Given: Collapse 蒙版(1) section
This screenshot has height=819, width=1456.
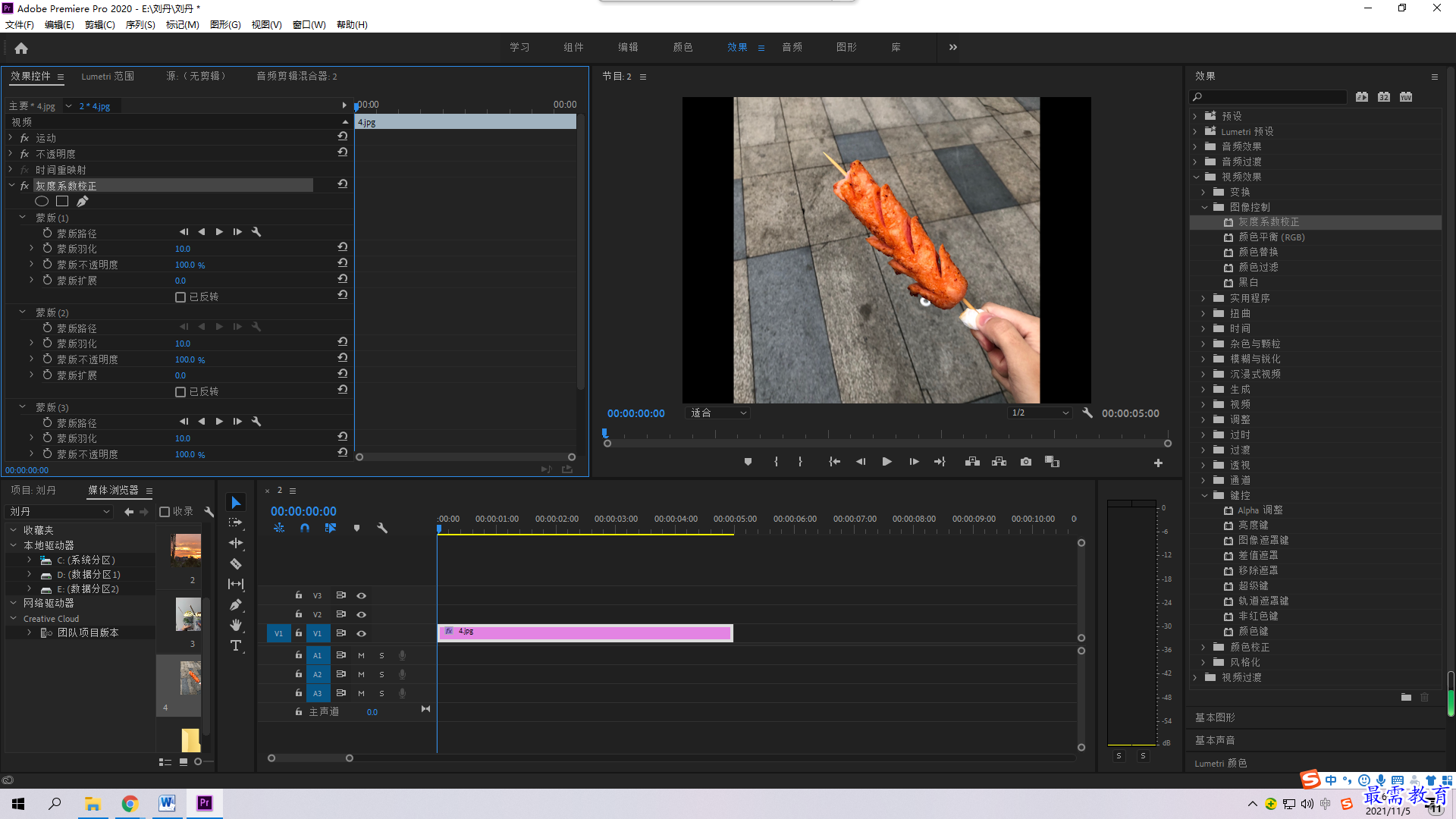Looking at the screenshot, I should pyautogui.click(x=23, y=217).
